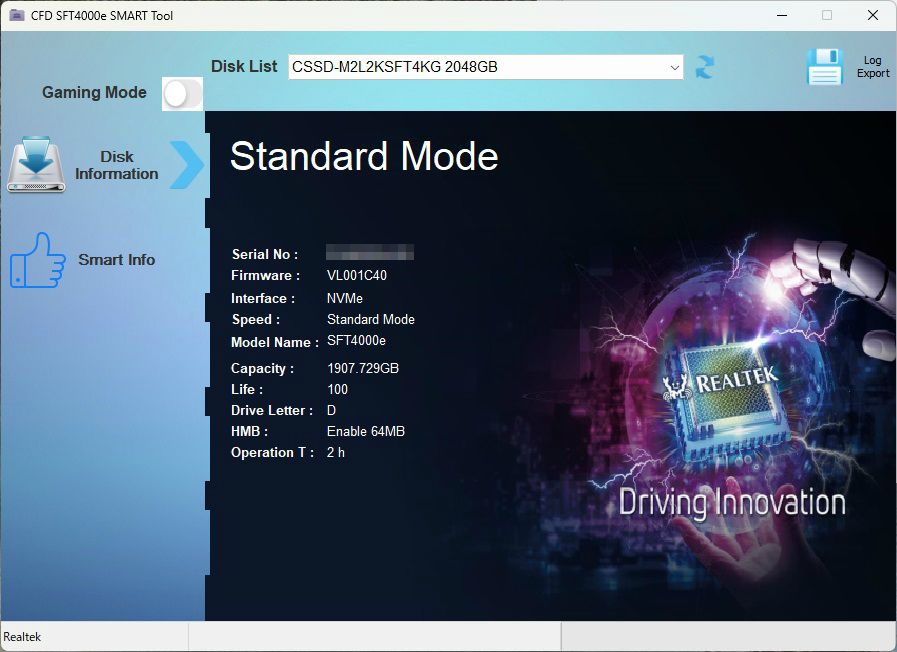The height and width of the screenshot is (652, 897).
Task: Click the app icon in title bar
Action: [16, 15]
